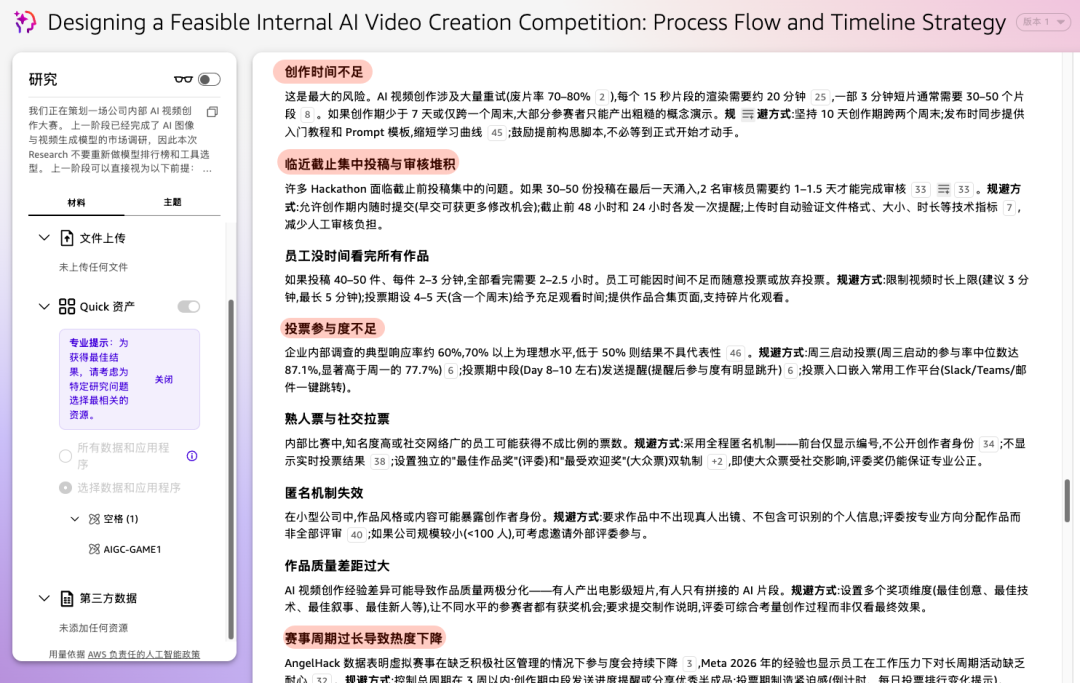Click the document scrollbar thumb on the right
Image resolution: width=1080 pixels, height=683 pixels.
coord(1068,501)
